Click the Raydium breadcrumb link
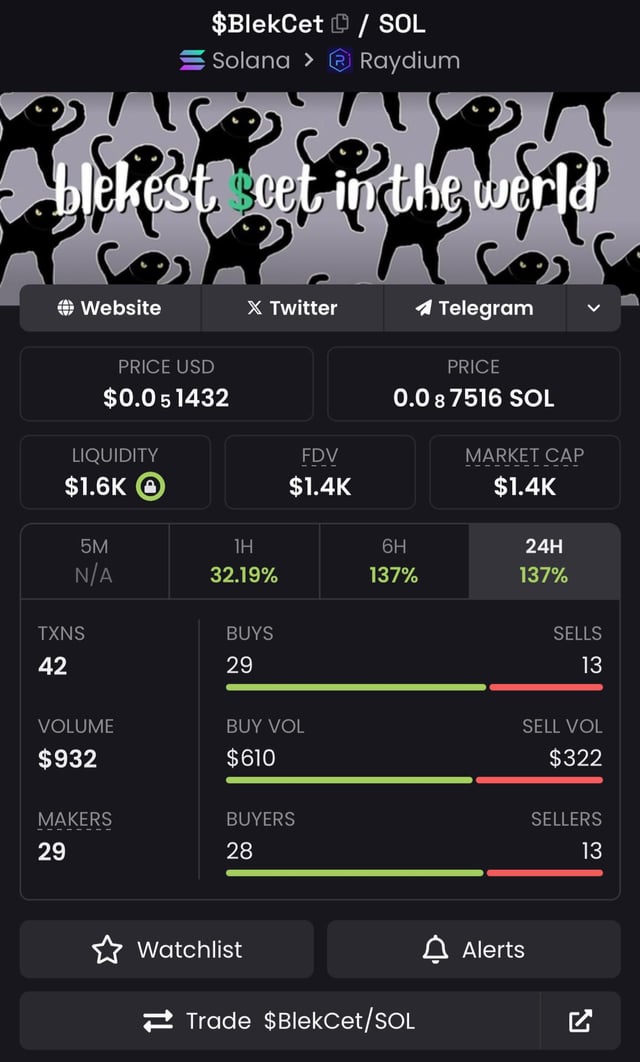This screenshot has height=1062, width=640. (x=409, y=60)
